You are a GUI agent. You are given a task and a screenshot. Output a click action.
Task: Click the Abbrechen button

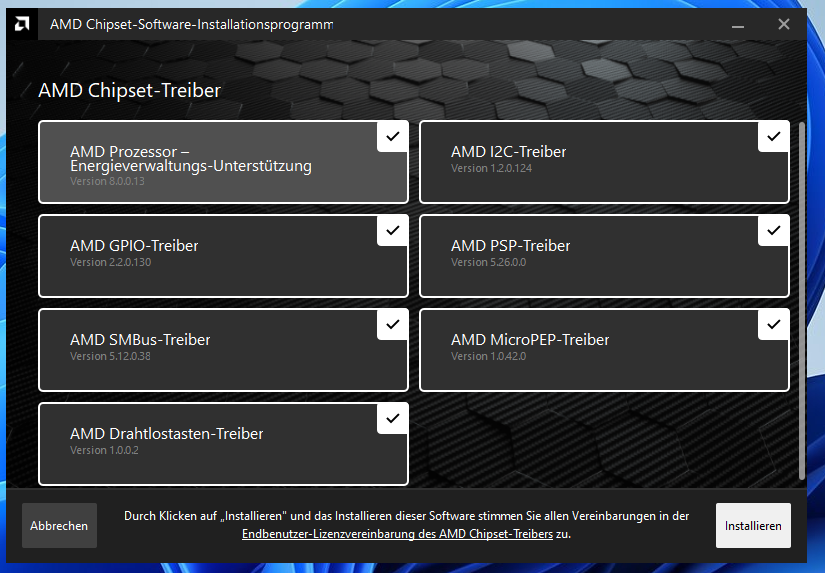pos(59,526)
